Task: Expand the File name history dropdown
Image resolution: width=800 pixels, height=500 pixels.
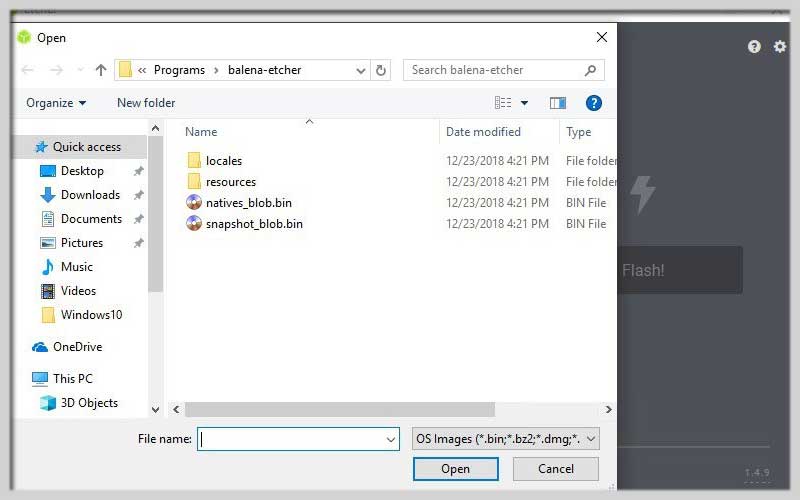Action: tap(391, 439)
